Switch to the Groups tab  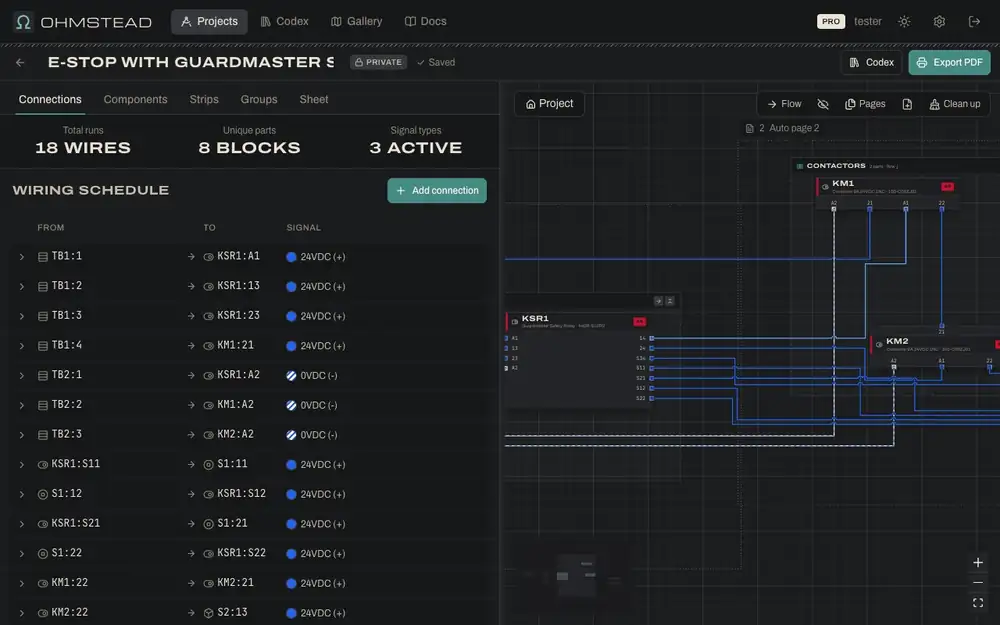(259, 99)
